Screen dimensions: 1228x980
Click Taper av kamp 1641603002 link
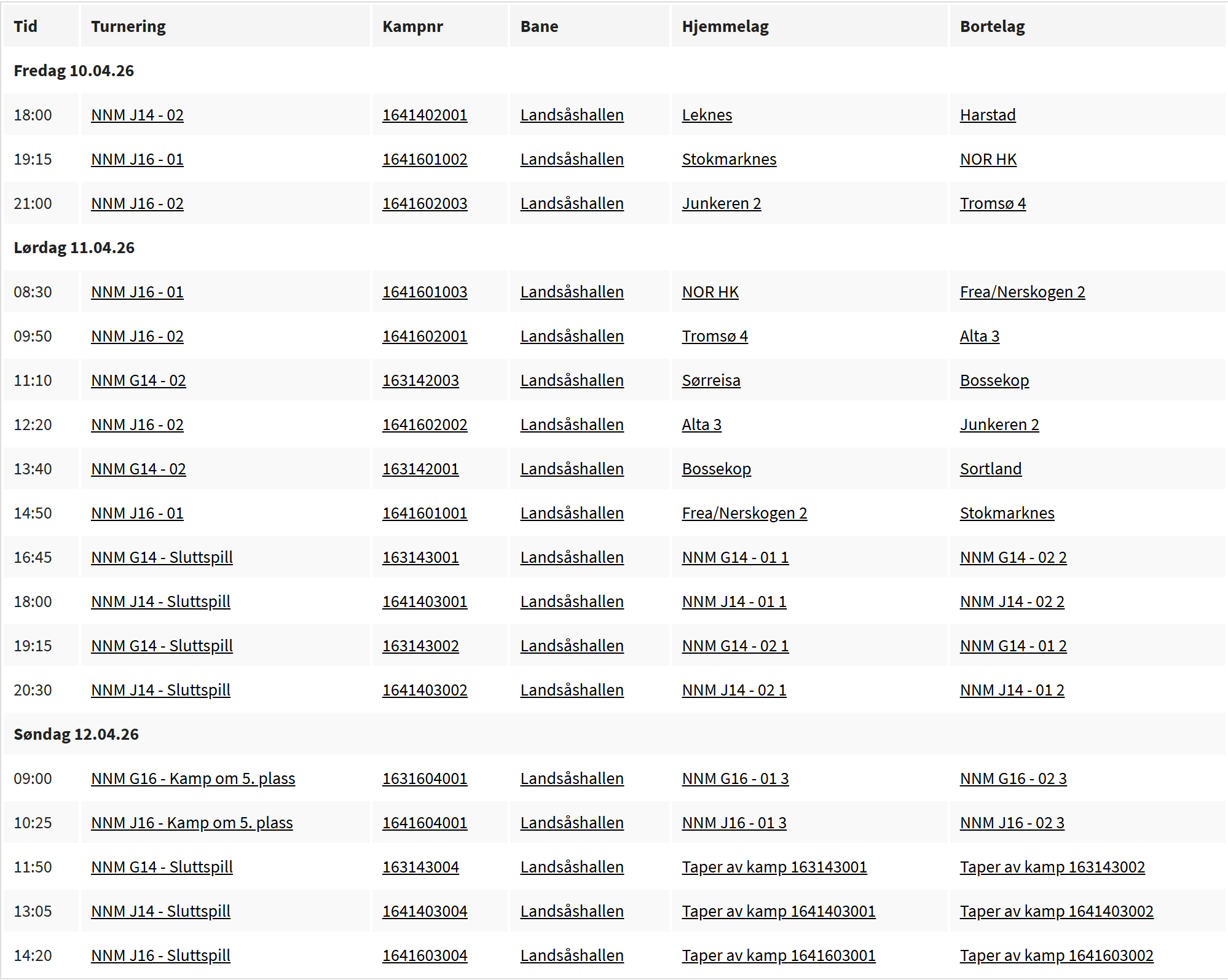(1056, 955)
